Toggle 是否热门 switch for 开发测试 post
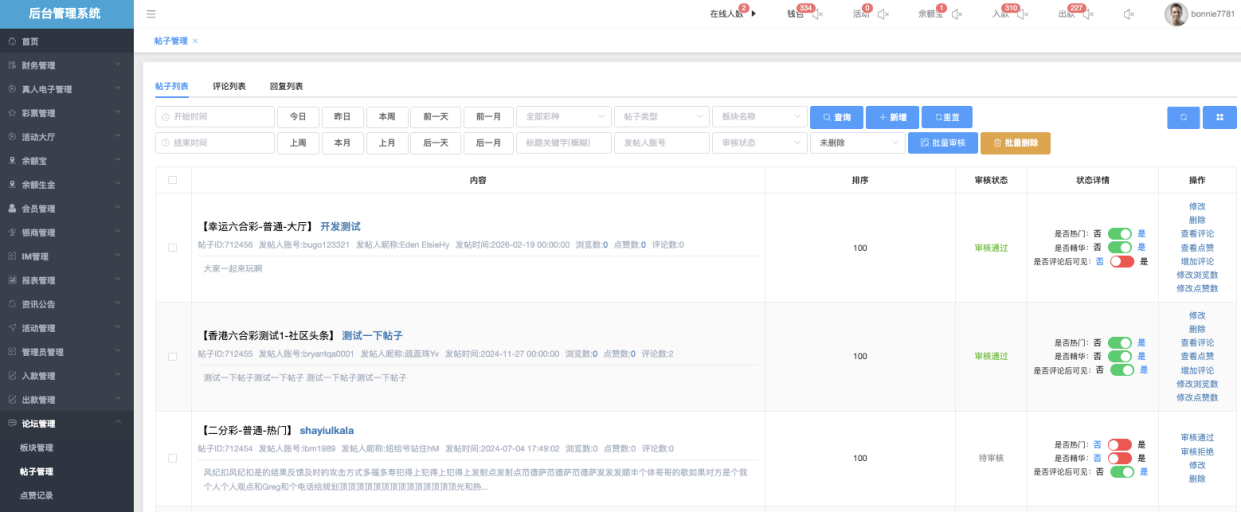Image resolution: width=1241 pixels, height=512 pixels. (x=1119, y=233)
